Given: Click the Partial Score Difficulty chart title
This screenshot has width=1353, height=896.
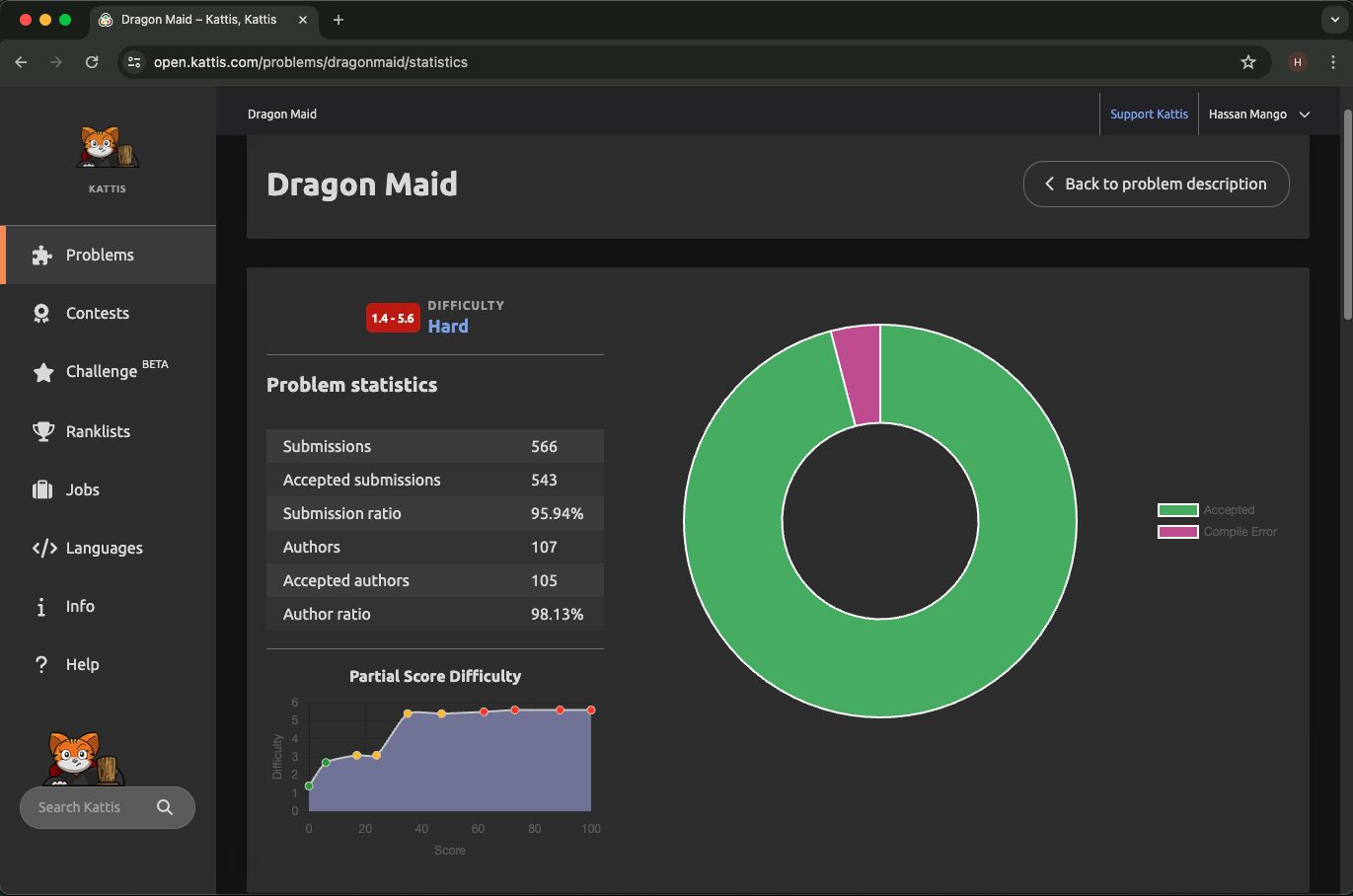Looking at the screenshot, I should tap(435, 676).
